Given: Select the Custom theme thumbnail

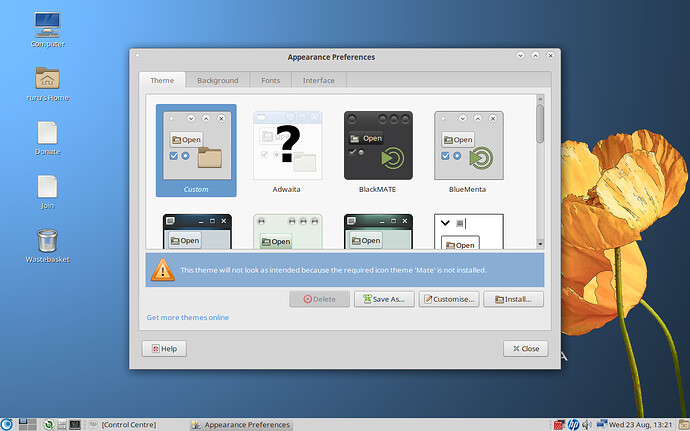Looking at the screenshot, I should pyautogui.click(x=196, y=150).
